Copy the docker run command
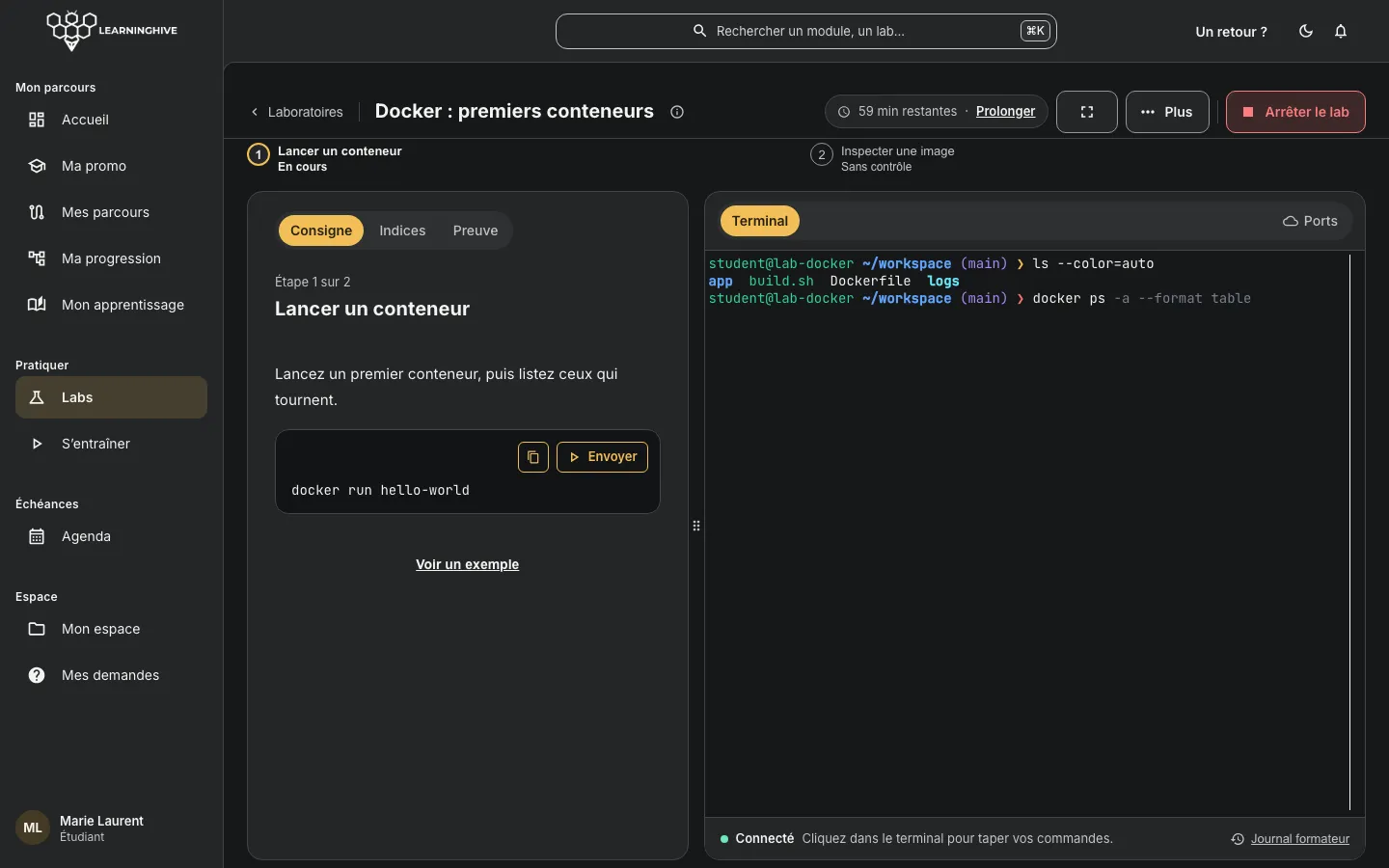The height and width of the screenshot is (868, 1389). 533,457
